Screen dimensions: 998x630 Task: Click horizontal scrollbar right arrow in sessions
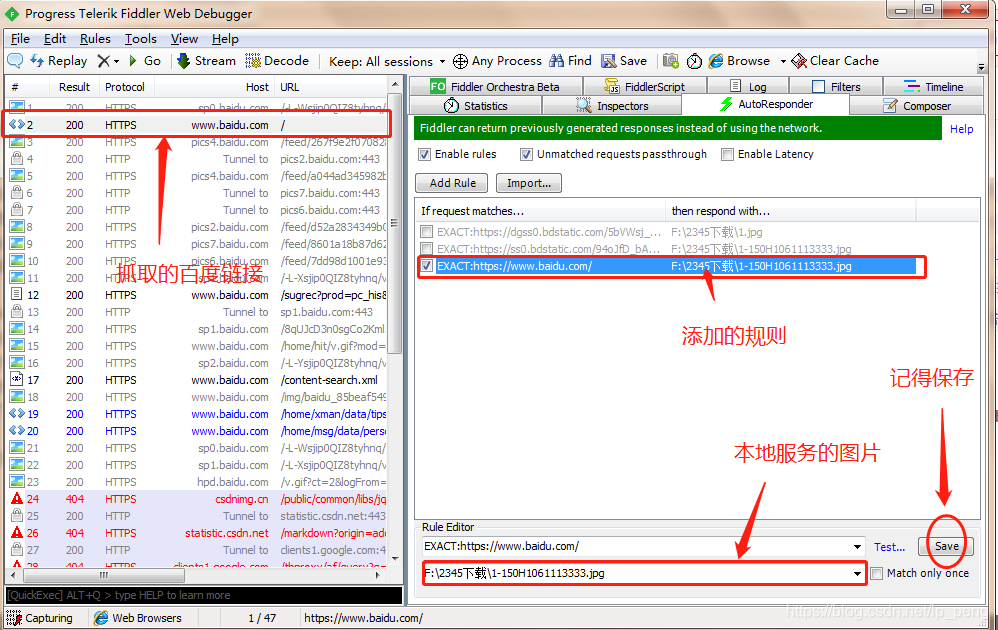click(x=377, y=575)
